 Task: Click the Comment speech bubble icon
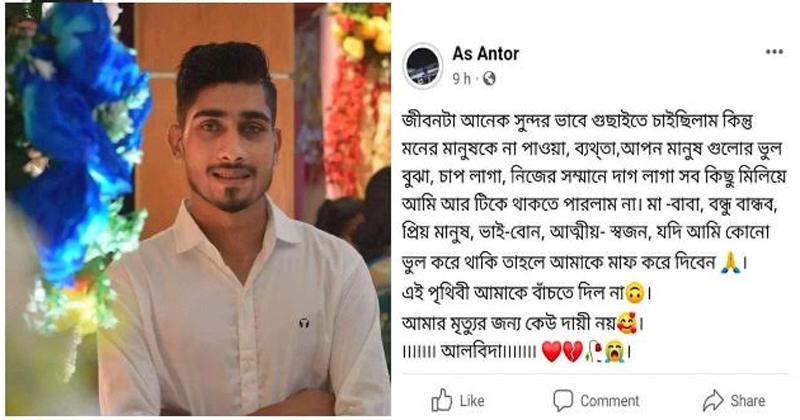tap(563, 401)
